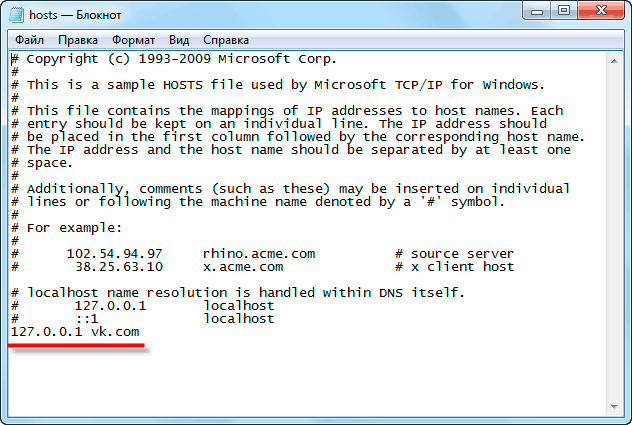Image resolution: width=632 pixels, height=425 pixels.
Task: Open the Вид menu
Action: [x=179, y=40]
